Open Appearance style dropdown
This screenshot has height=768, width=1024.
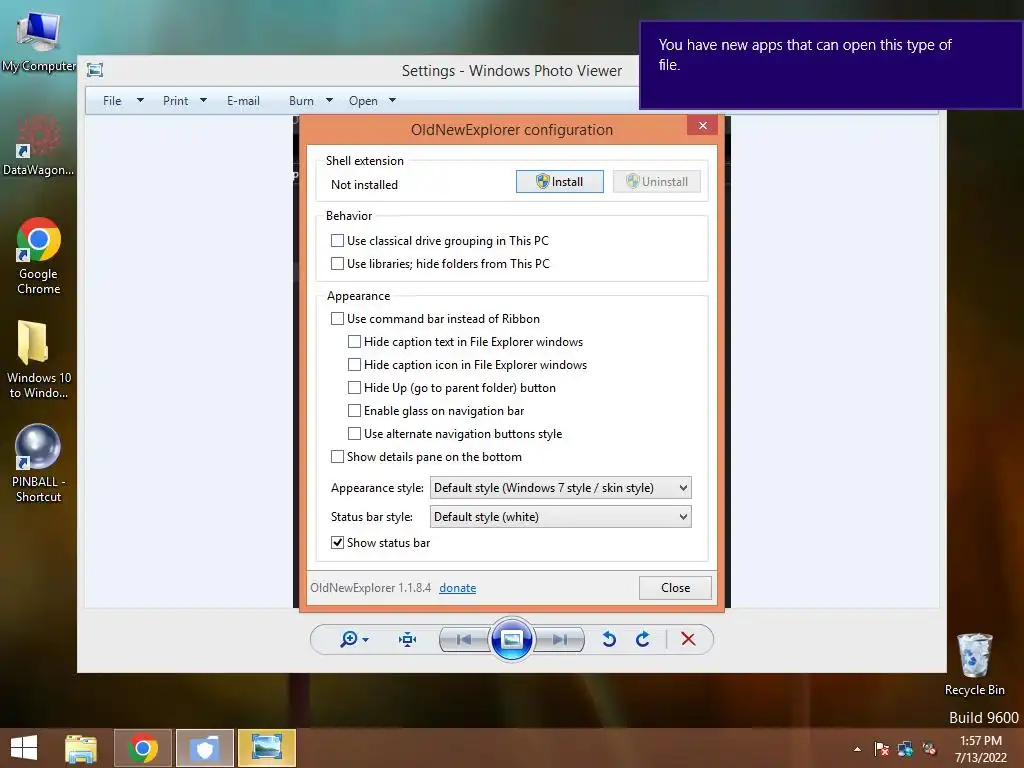coord(560,488)
